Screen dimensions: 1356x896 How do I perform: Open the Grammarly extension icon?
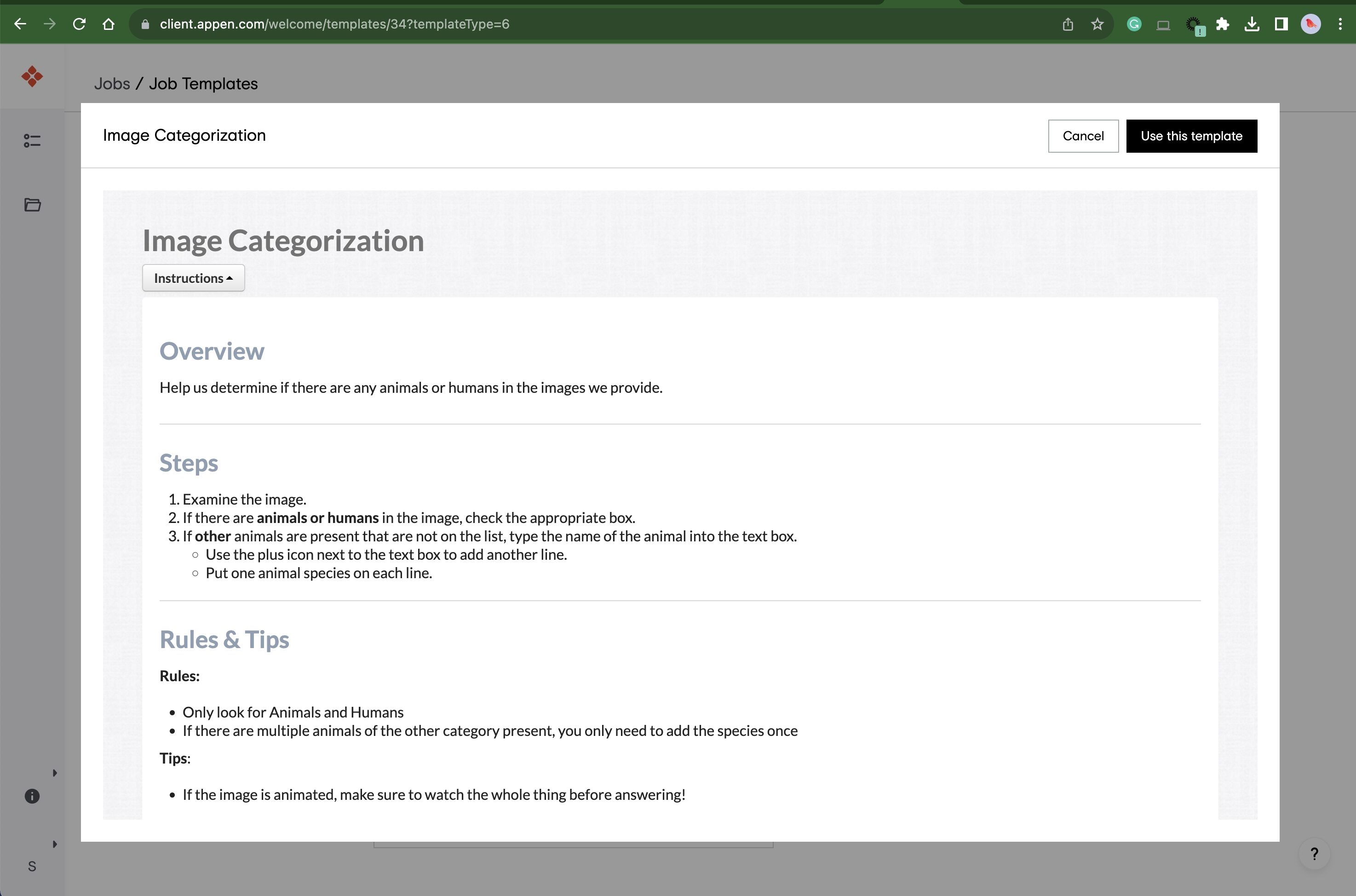coord(1134,24)
